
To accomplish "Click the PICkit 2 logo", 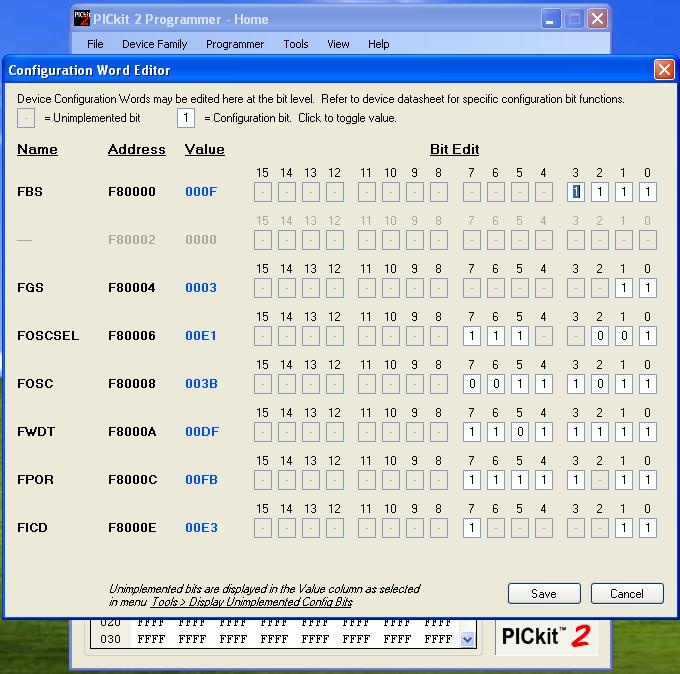I will pos(546,636).
